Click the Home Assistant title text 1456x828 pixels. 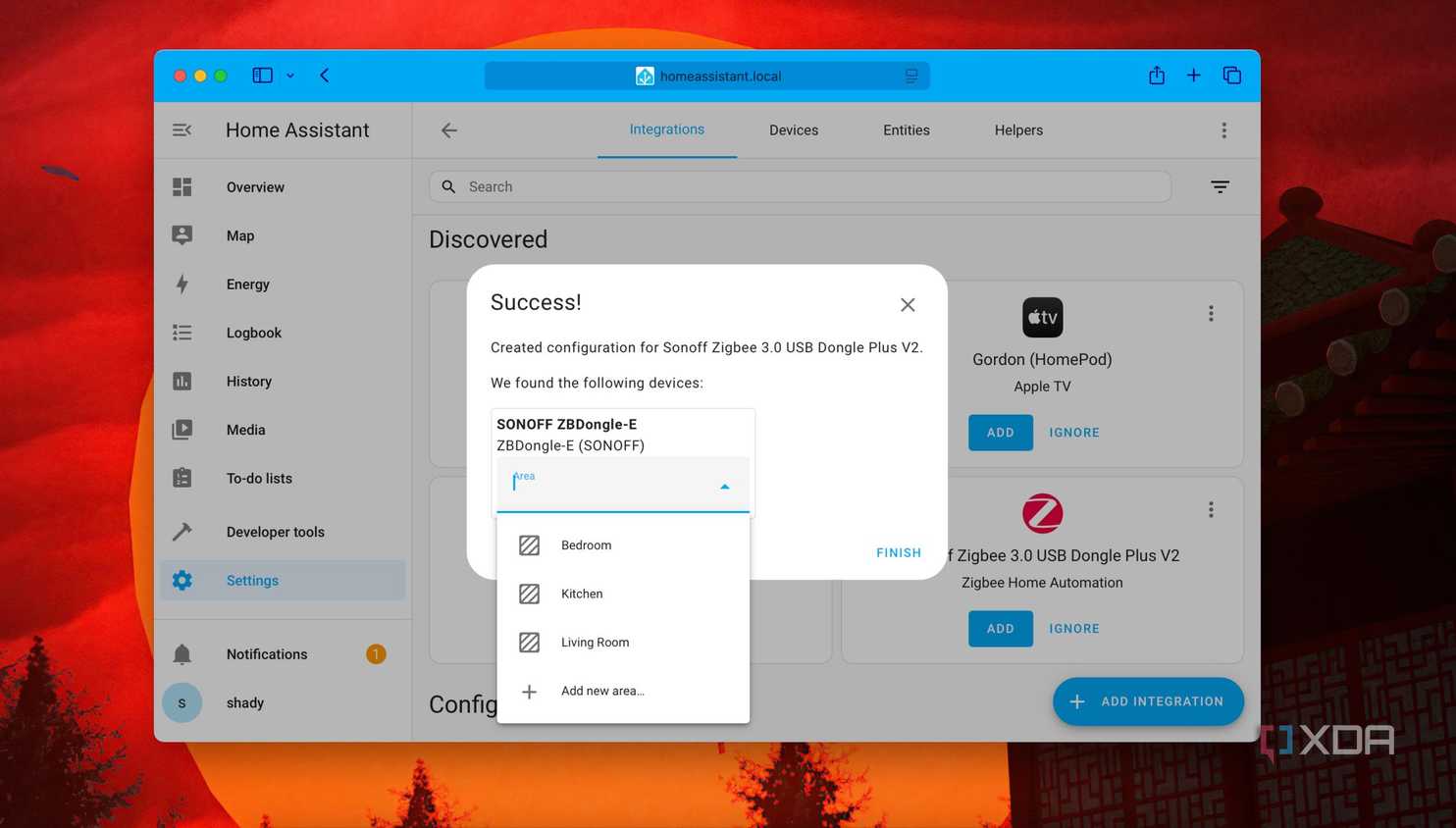[x=297, y=129]
